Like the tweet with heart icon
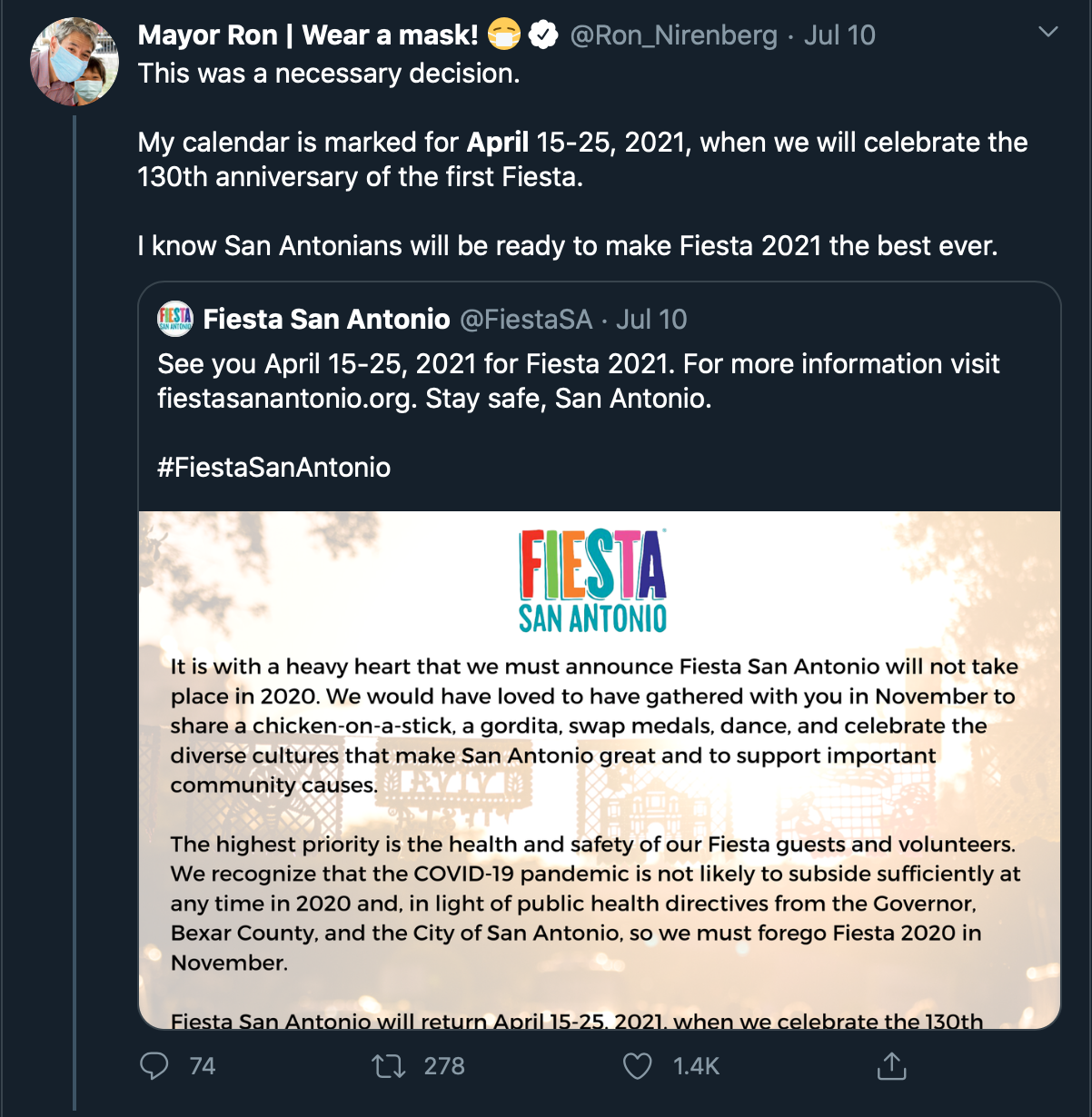Viewport: 1092px width, 1117px height. (x=637, y=1065)
